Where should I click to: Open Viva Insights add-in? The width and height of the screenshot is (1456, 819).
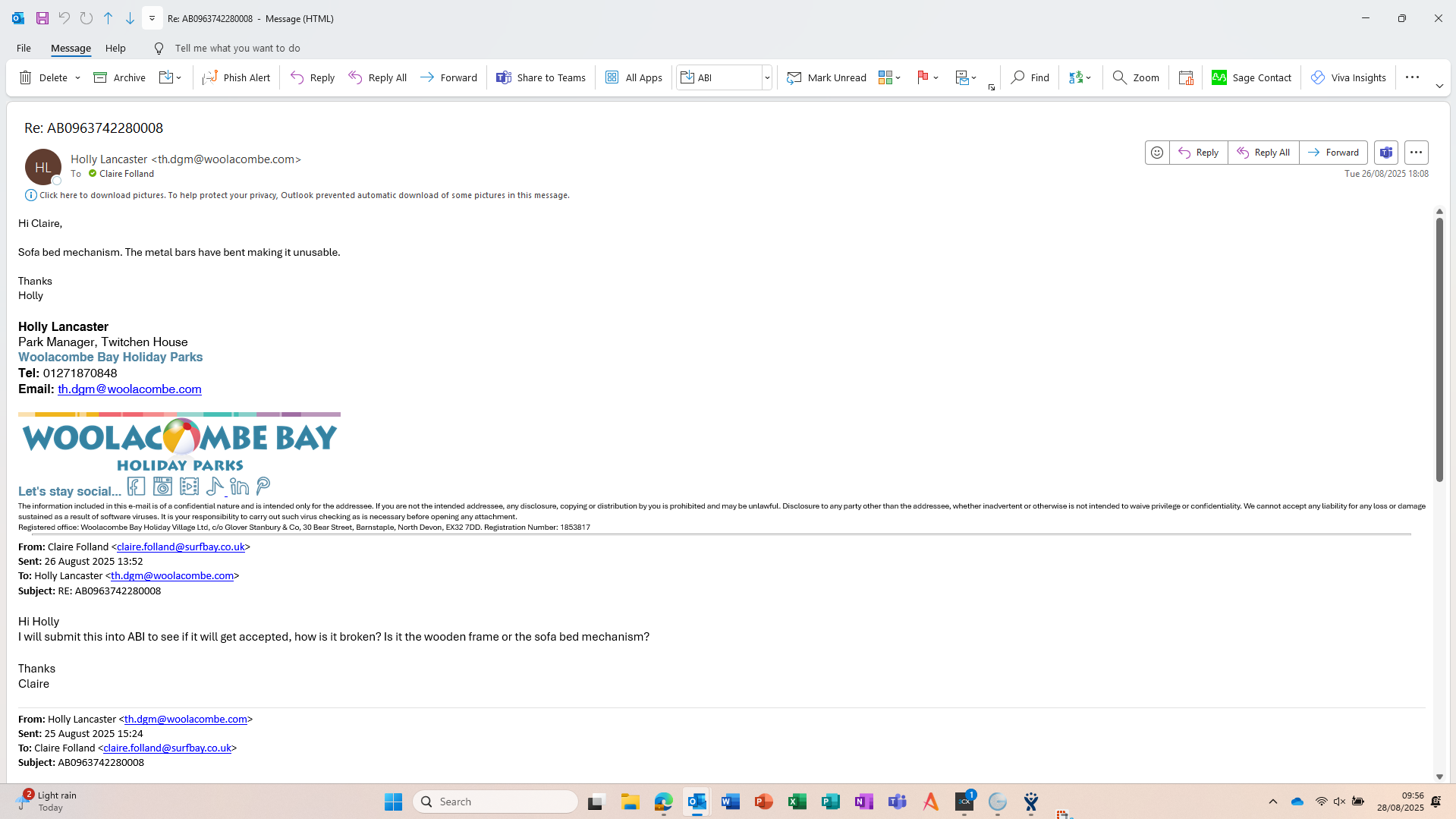(1348, 77)
